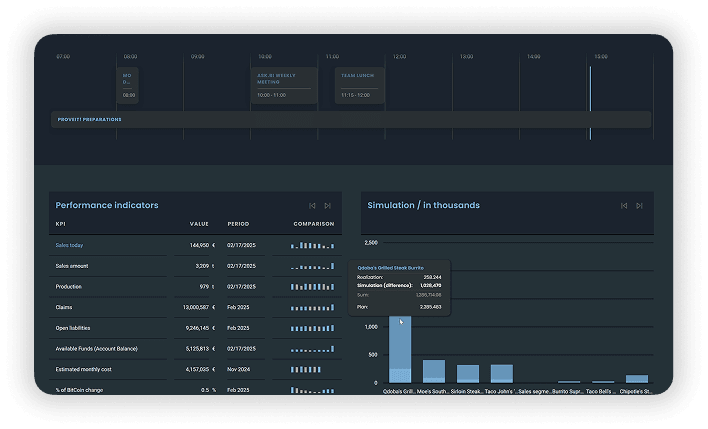Open the Sales today KPI link

pyautogui.click(x=70, y=245)
